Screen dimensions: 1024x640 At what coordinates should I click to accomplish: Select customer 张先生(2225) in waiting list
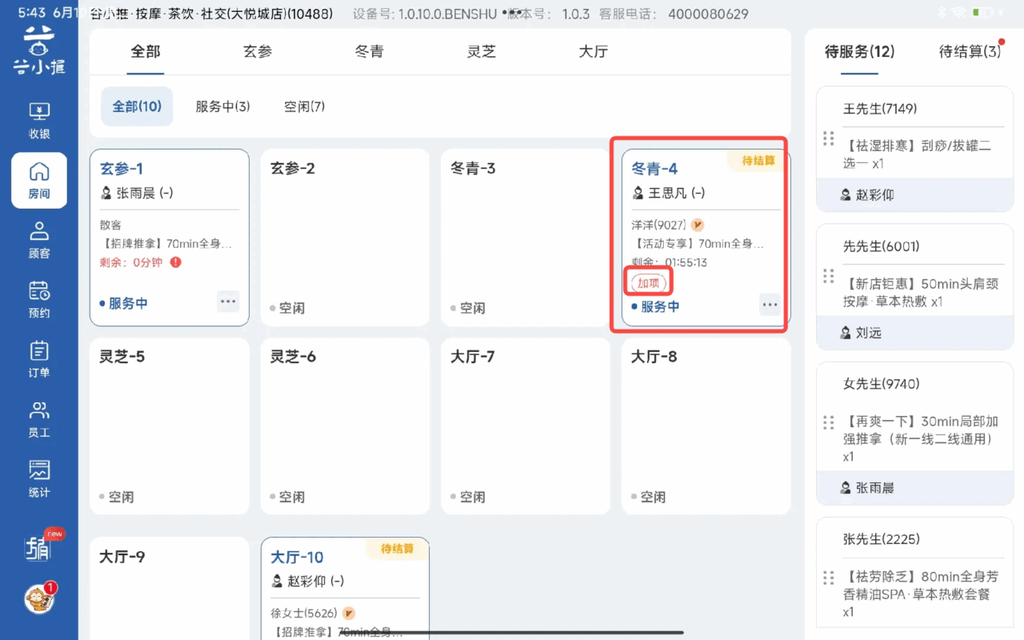[x=881, y=539]
